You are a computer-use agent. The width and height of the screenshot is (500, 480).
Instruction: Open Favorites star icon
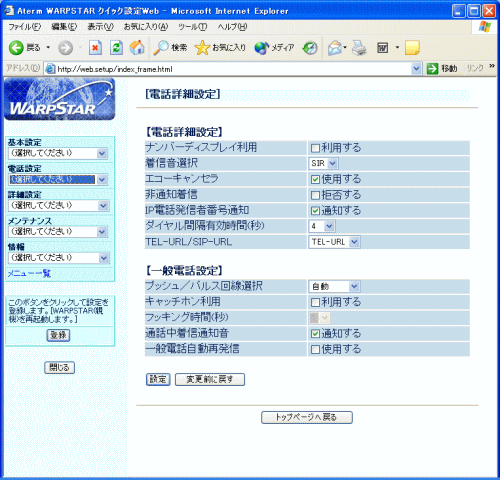pyautogui.click(x=202, y=48)
